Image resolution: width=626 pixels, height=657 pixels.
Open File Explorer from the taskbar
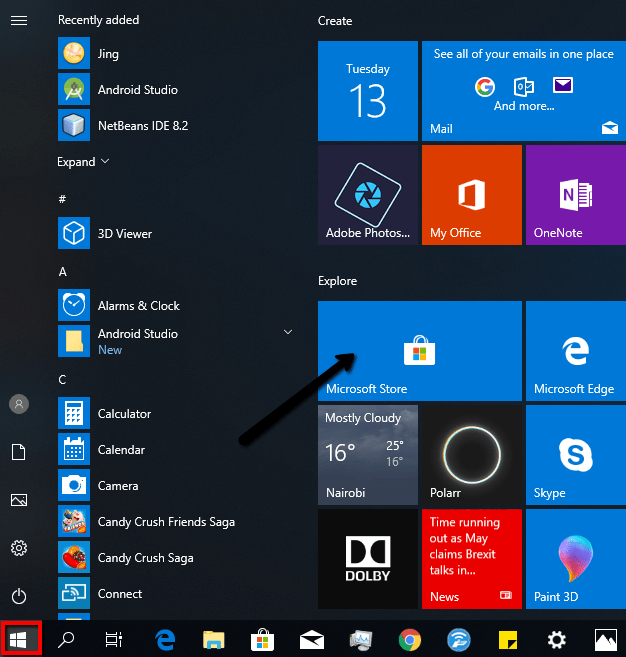coord(214,640)
